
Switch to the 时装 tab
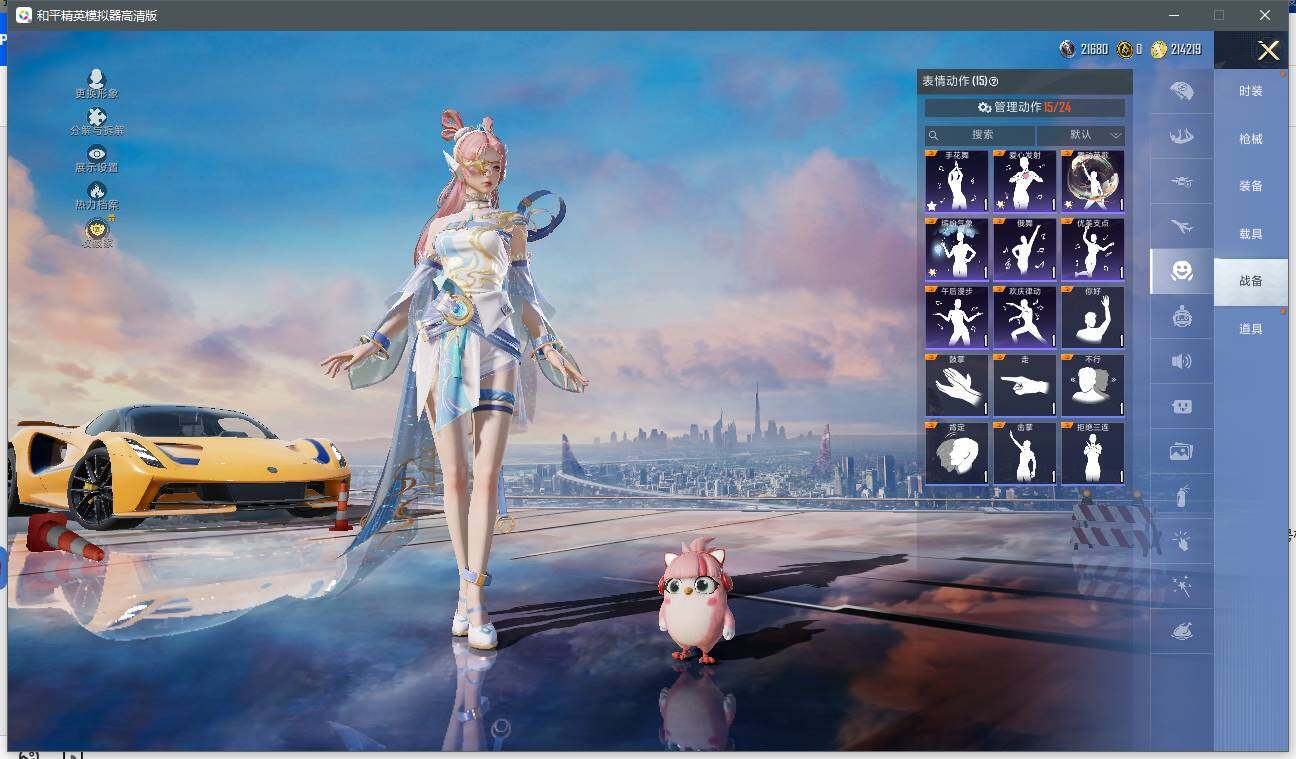(x=1251, y=91)
